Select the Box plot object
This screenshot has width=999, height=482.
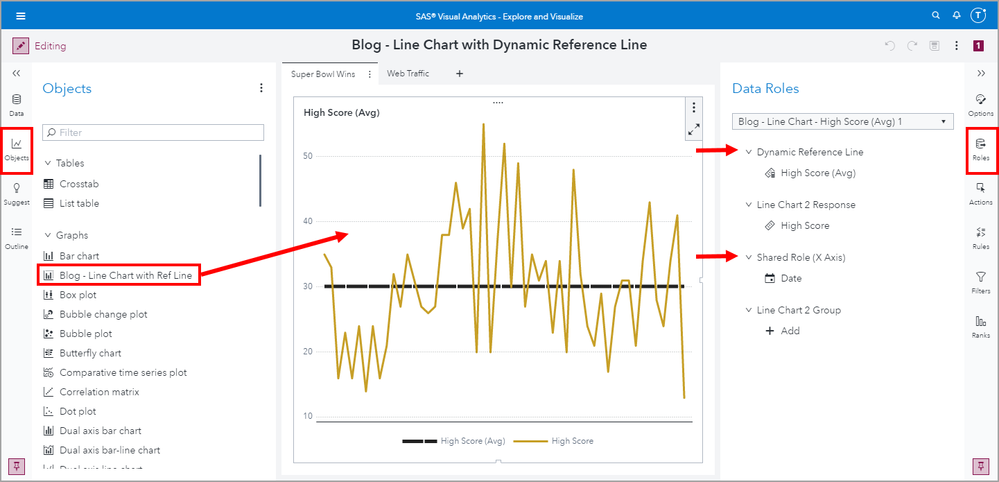pos(69,295)
